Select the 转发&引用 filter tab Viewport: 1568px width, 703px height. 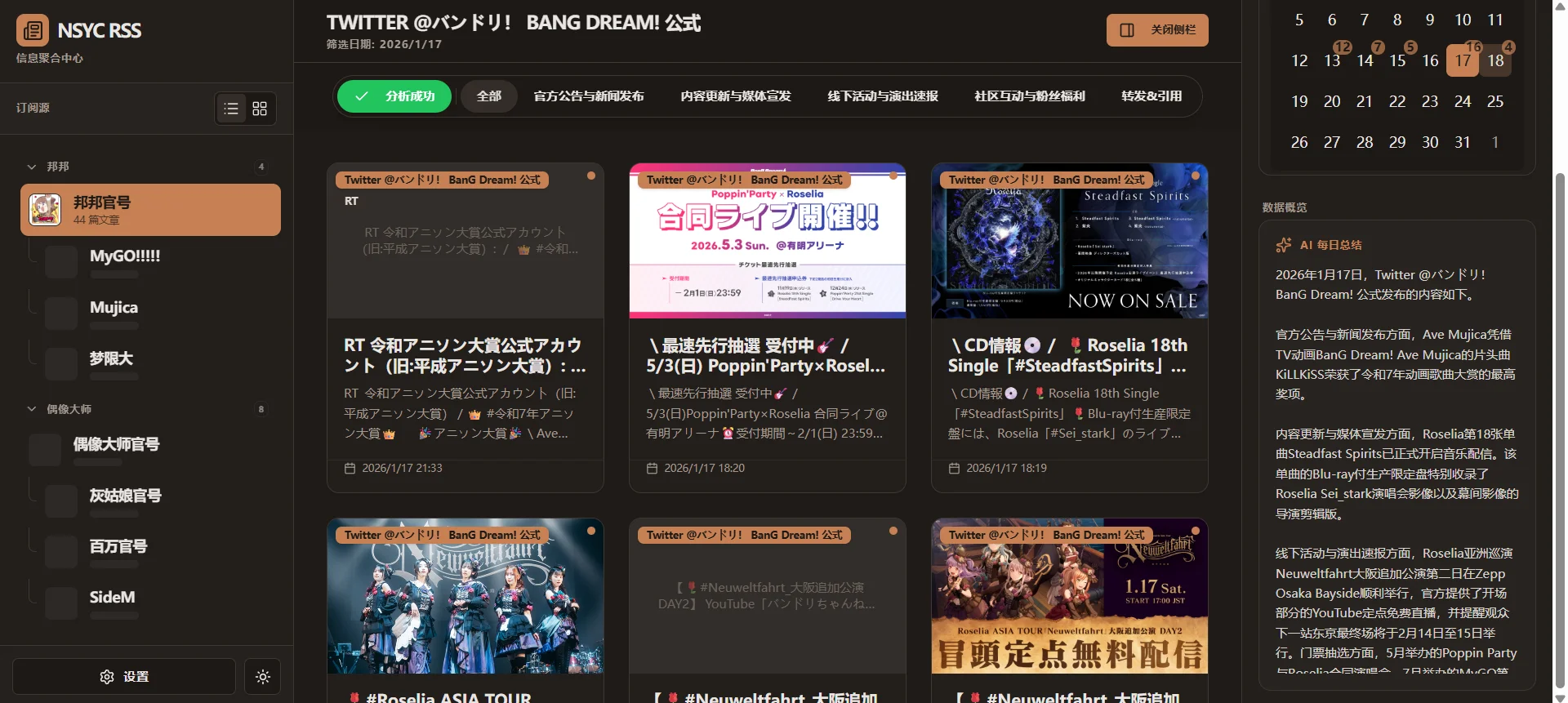tap(1151, 96)
